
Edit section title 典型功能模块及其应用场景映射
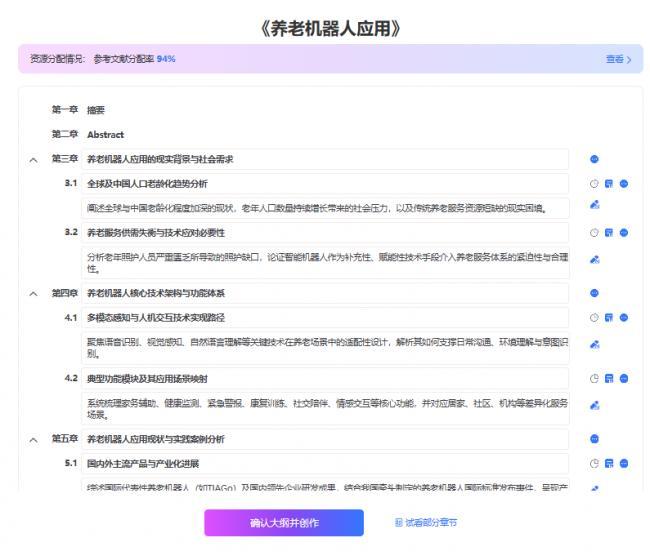[x=325, y=378]
